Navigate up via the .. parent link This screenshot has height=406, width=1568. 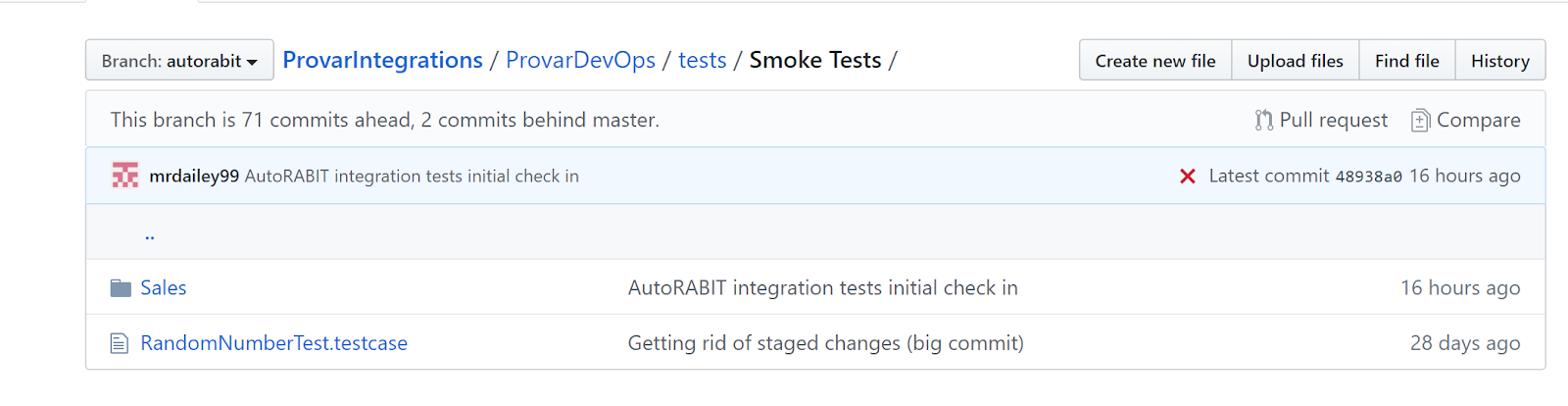click(150, 234)
